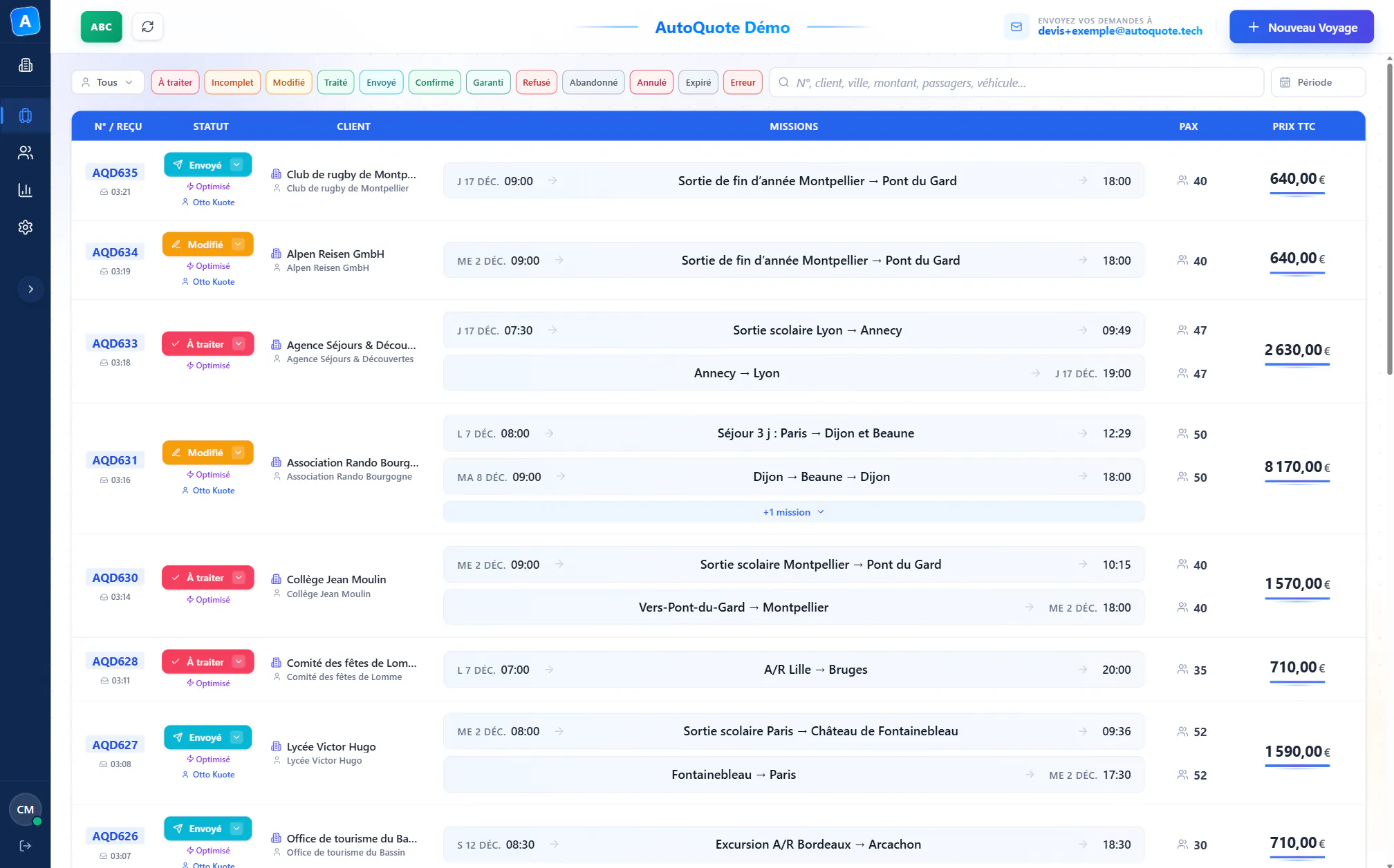Click the passengers icon next to 35
This screenshot has width=1394, height=868.
coord(1182,670)
